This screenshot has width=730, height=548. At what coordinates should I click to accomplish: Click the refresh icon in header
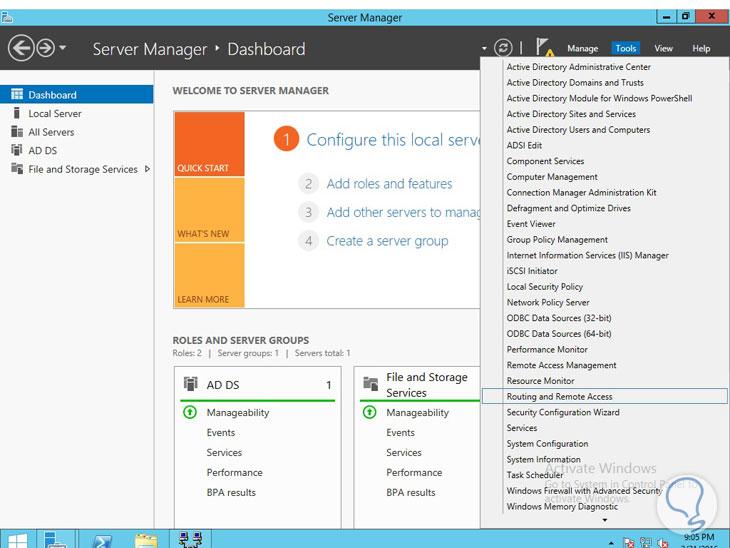504,48
